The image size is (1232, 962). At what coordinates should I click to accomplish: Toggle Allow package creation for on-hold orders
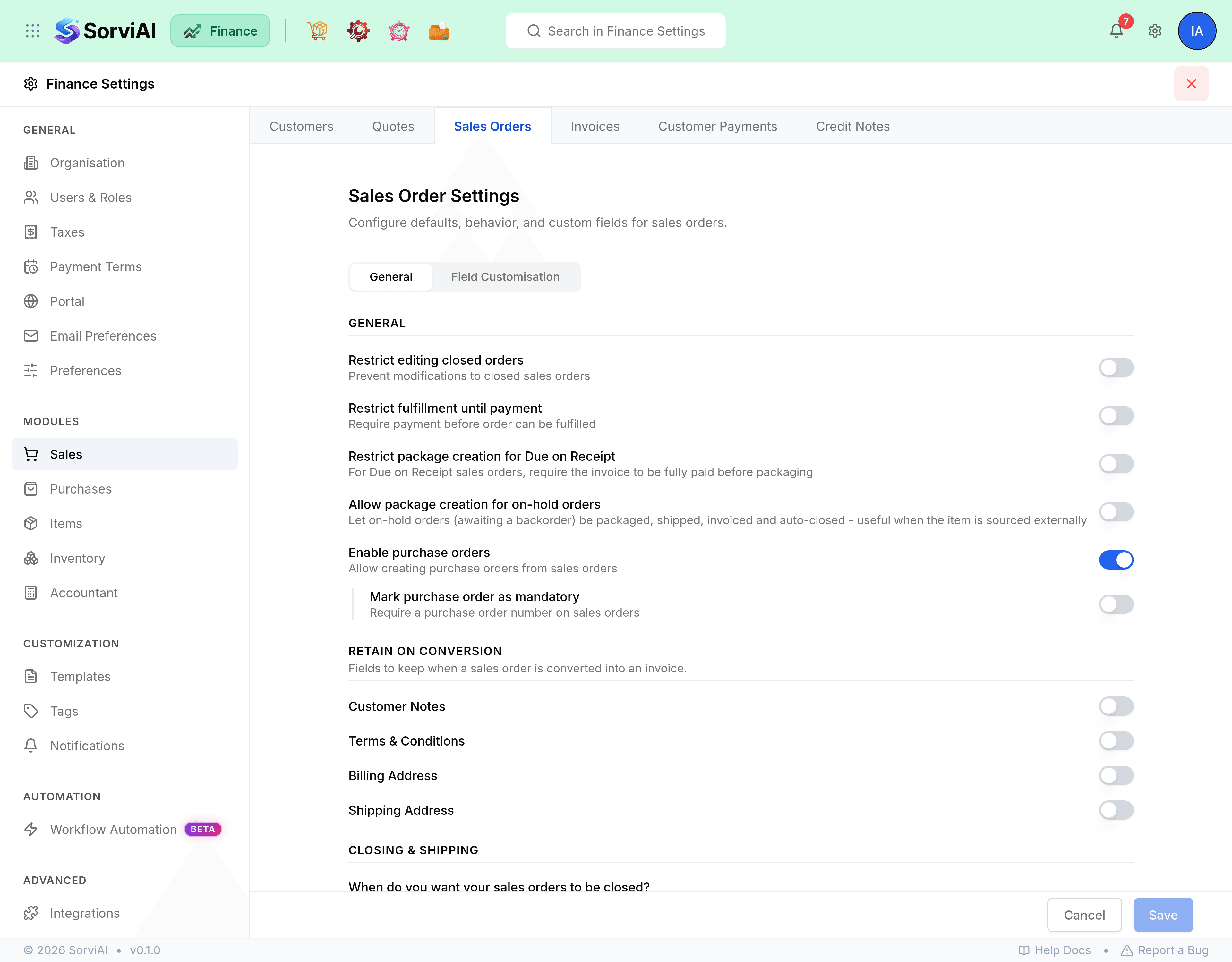pyautogui.click(x=1116, y=512)
